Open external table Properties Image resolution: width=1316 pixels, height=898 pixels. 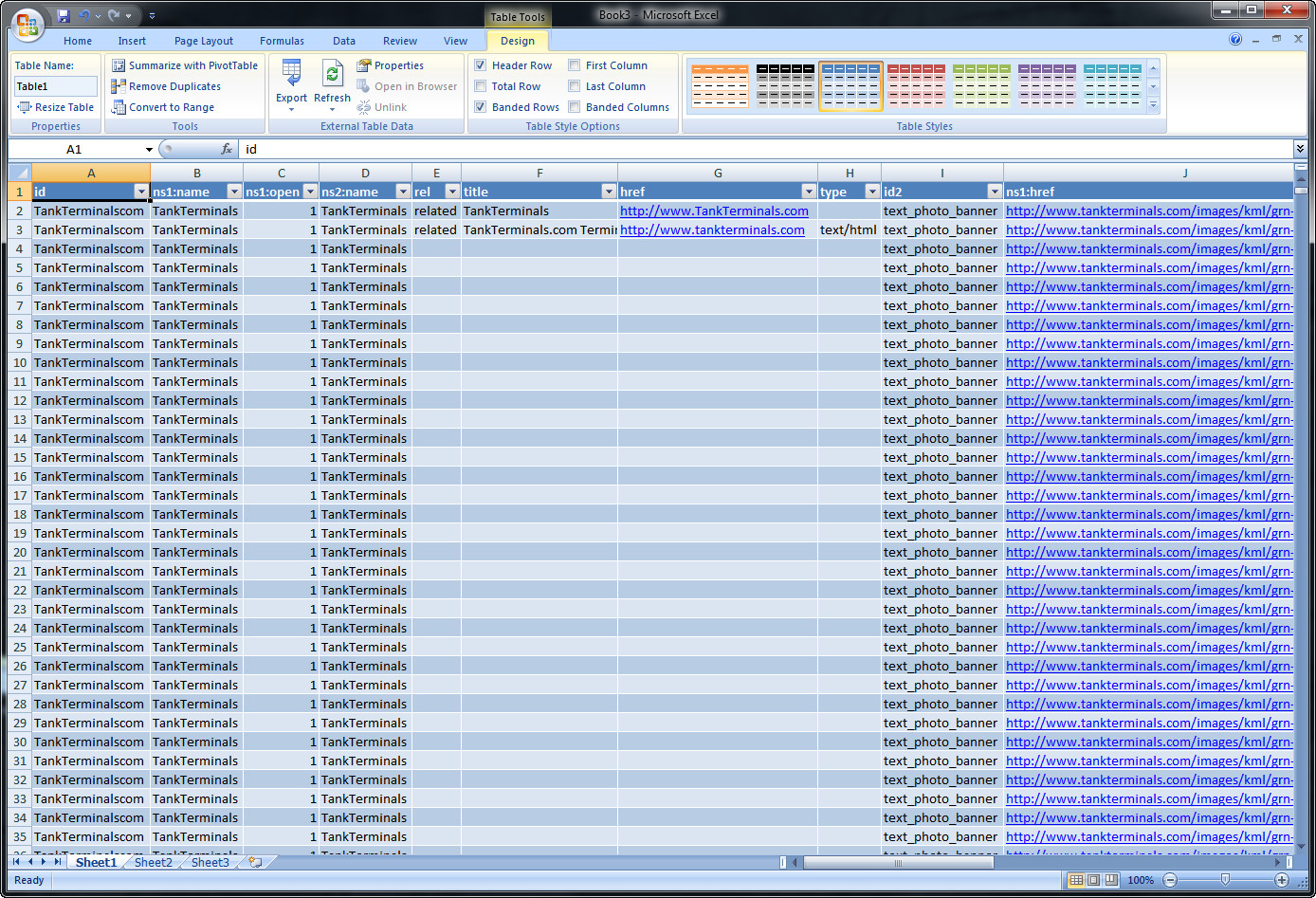391,65
